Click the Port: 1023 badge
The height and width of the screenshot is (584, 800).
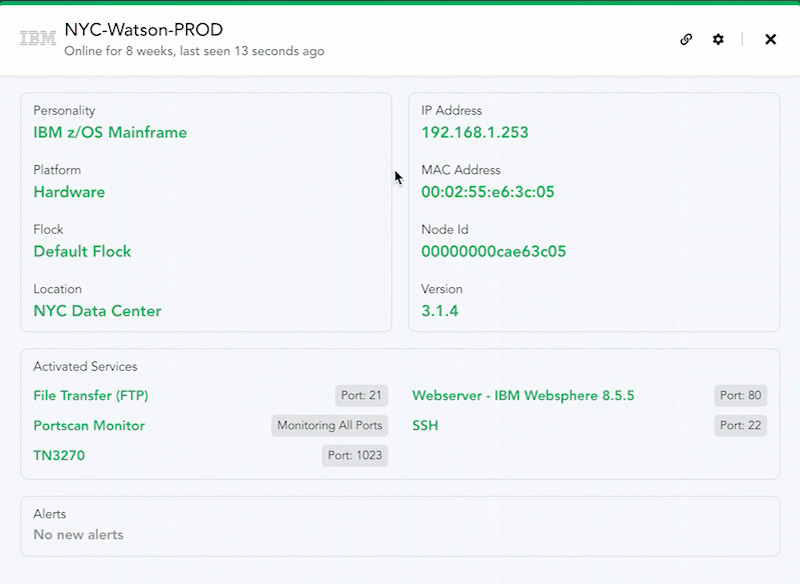355,455
